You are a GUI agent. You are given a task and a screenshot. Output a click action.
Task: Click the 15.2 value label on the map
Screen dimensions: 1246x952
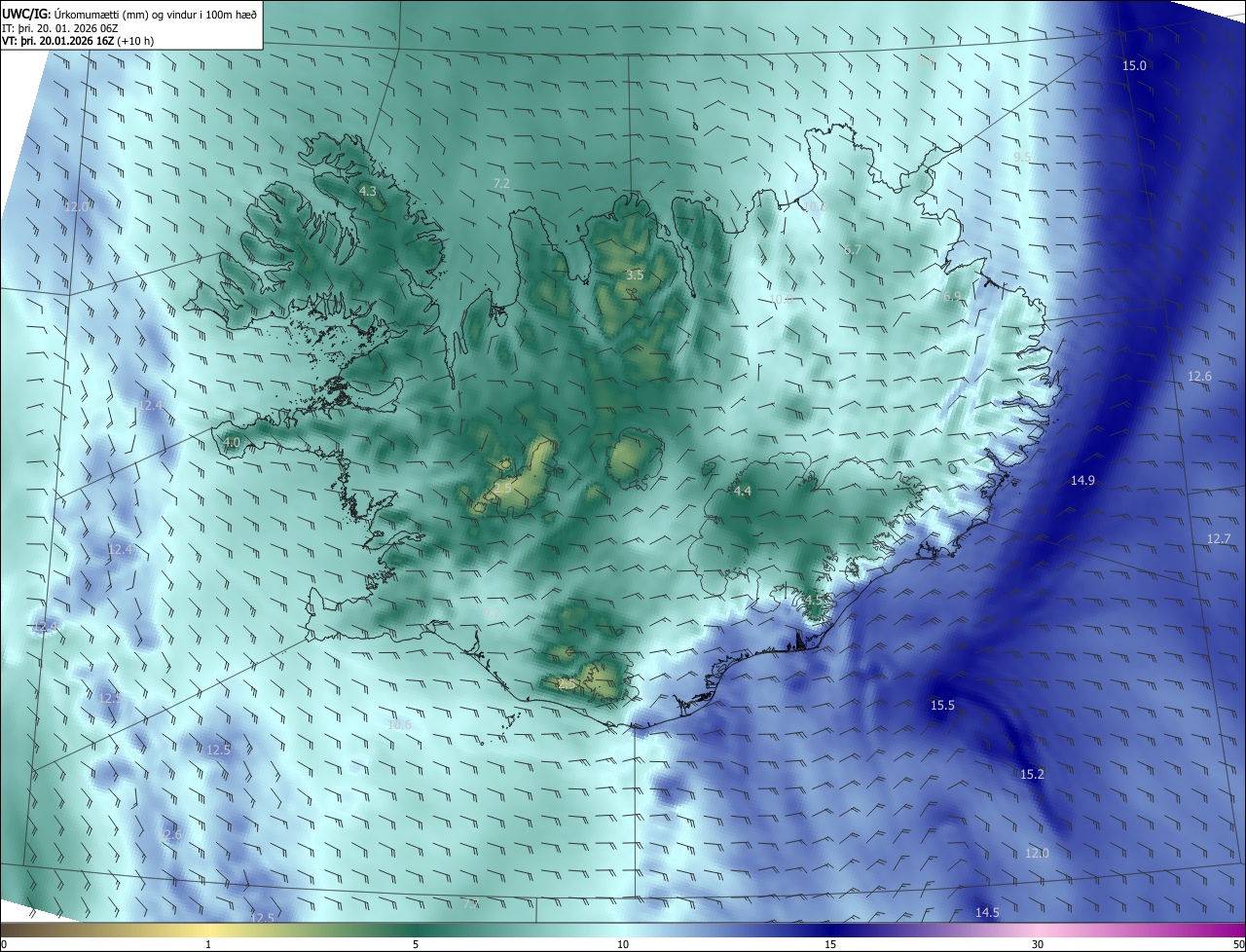pyautogui.click(x=1032, y=775)
